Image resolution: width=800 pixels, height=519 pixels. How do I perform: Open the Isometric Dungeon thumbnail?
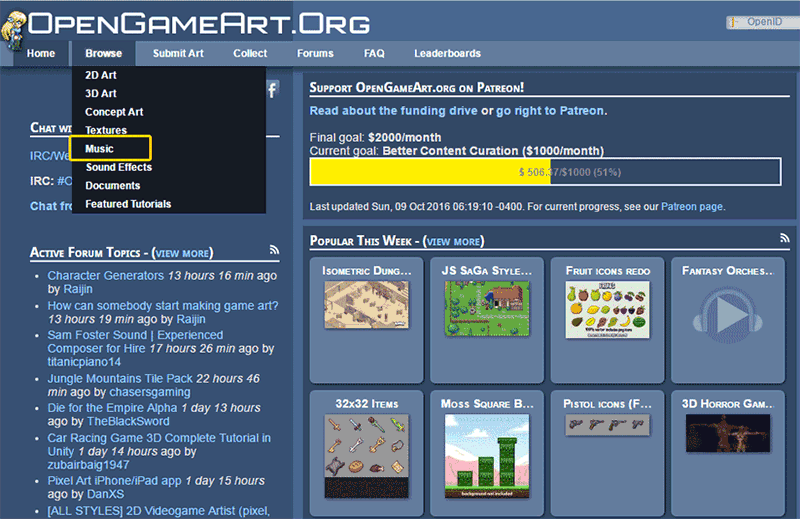pos(366,305)
